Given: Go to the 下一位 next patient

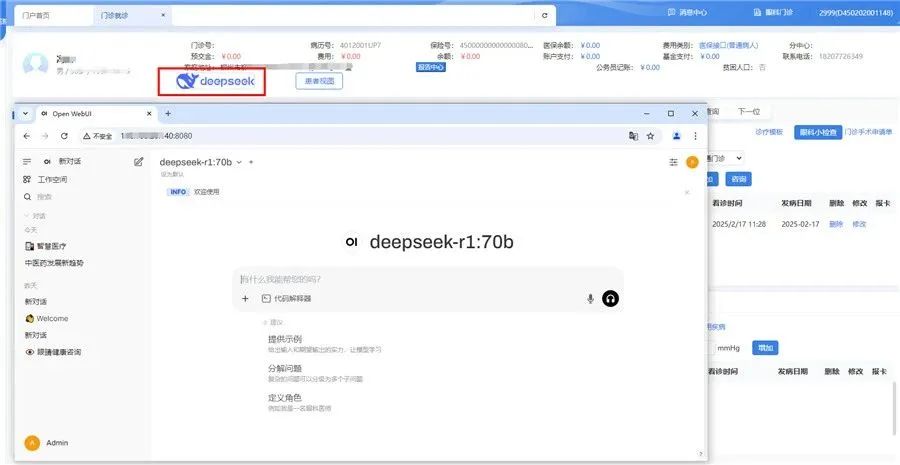Looking at the screenshot, I should point(748,111).
